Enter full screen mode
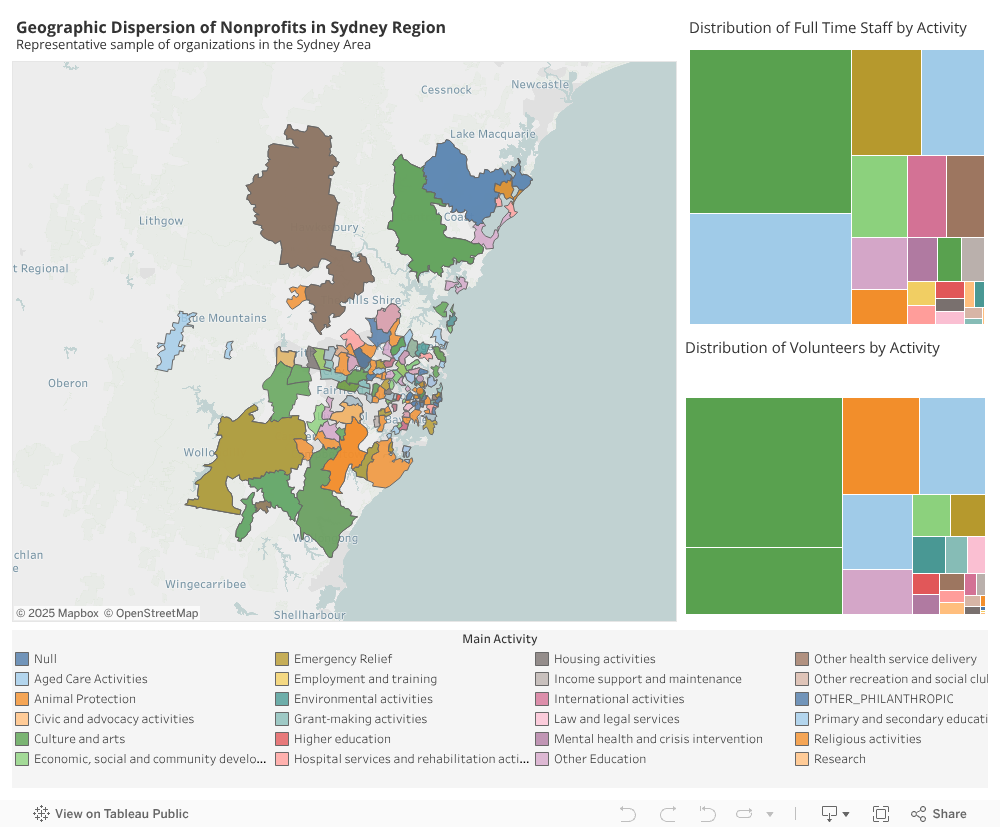This screenshot has width=1000, height=827. (881, 814)
